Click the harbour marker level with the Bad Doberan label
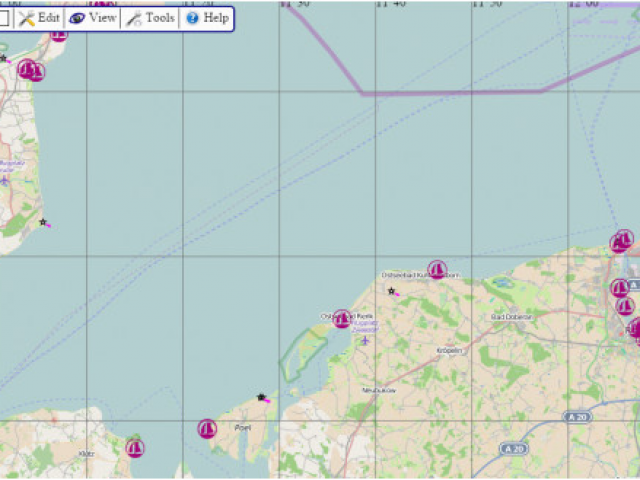 (625, 306)
